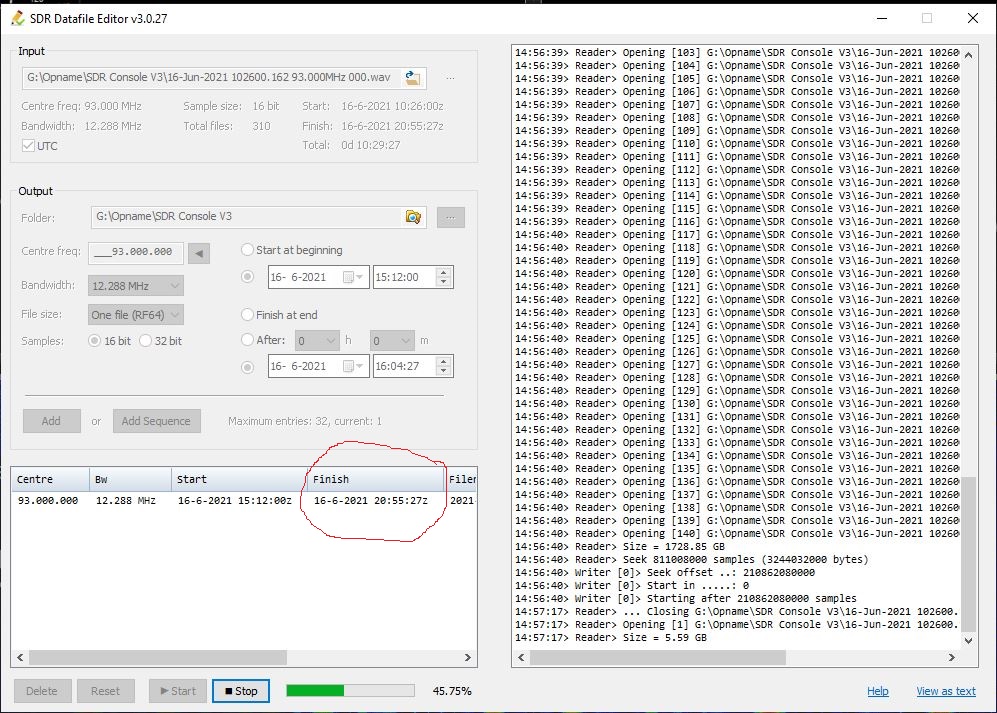Click the ellipsis button beside output folder

pyautogui.click(x=450, y=217)
